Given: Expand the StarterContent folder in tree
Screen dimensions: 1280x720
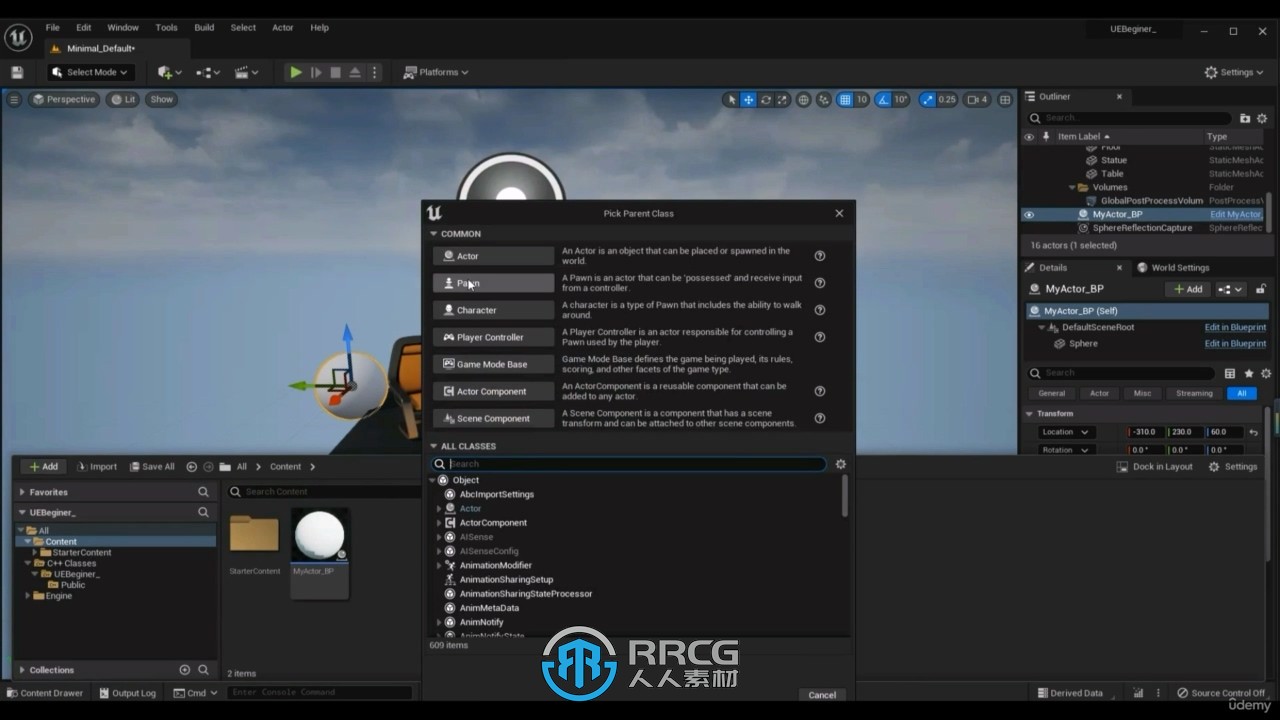Looking at the screenshot, I should point(35,552).
